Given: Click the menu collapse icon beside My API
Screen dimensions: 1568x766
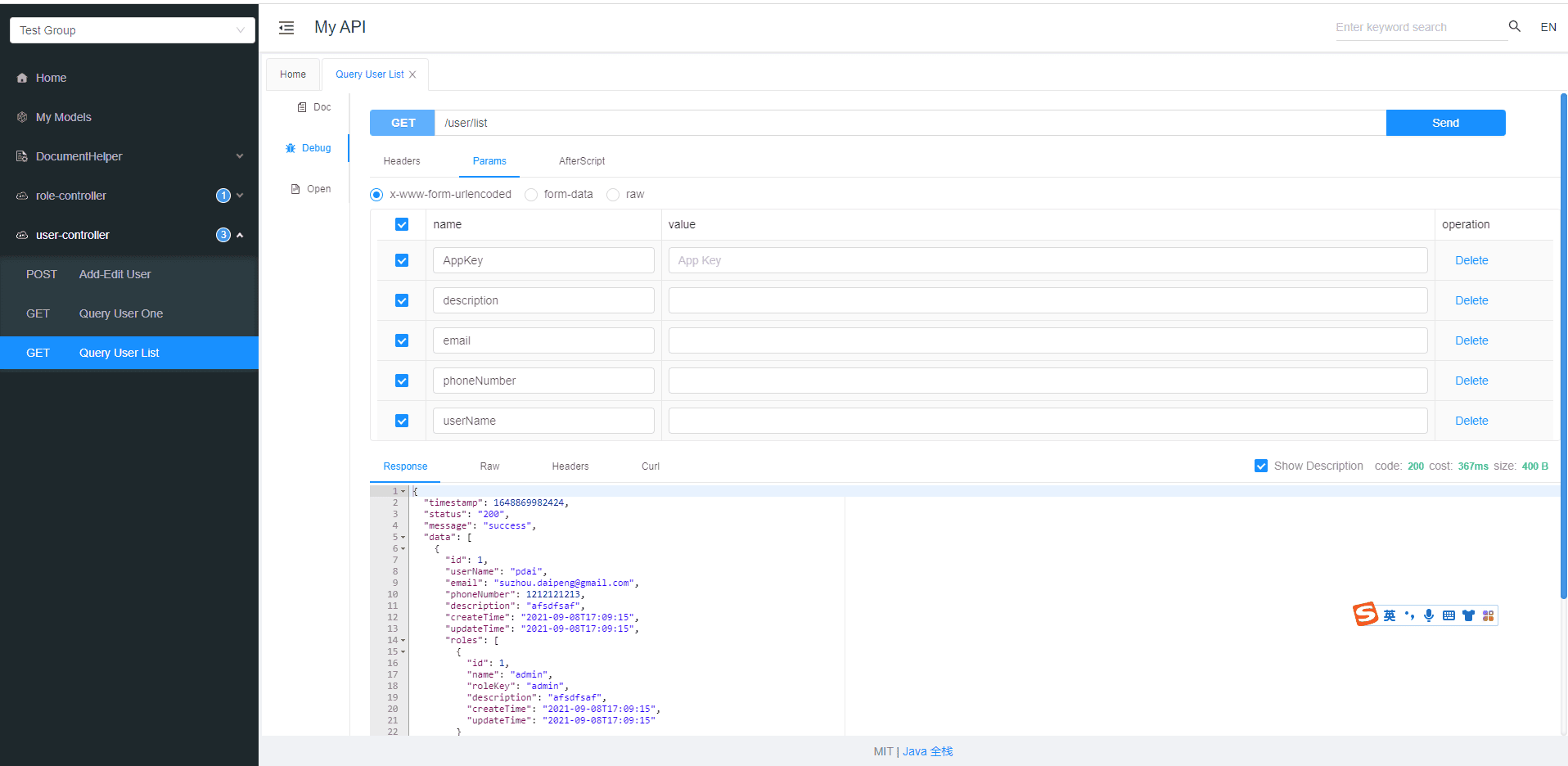Looking at the screenshot, I should [x=286, y=28].
